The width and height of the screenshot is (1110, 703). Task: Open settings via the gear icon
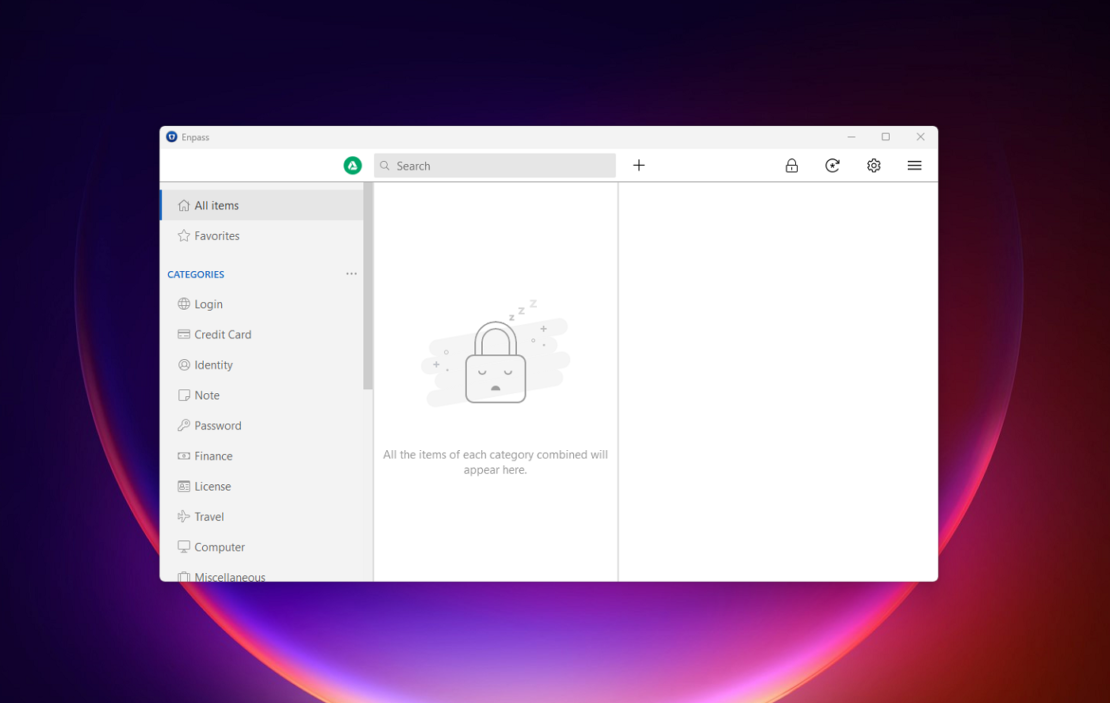pos(873,166)
